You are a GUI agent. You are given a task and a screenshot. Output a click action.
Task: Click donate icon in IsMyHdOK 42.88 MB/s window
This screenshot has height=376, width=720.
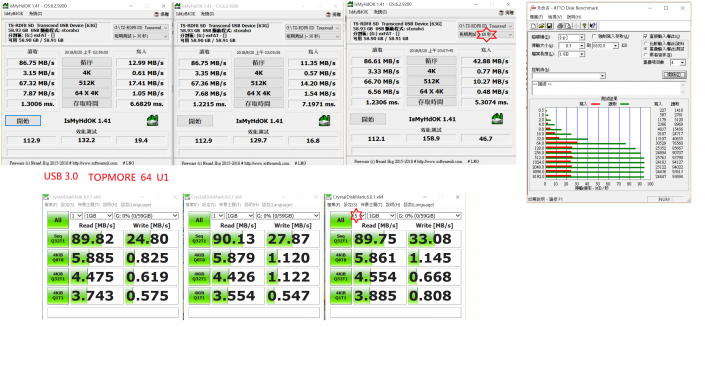point(501,13)
